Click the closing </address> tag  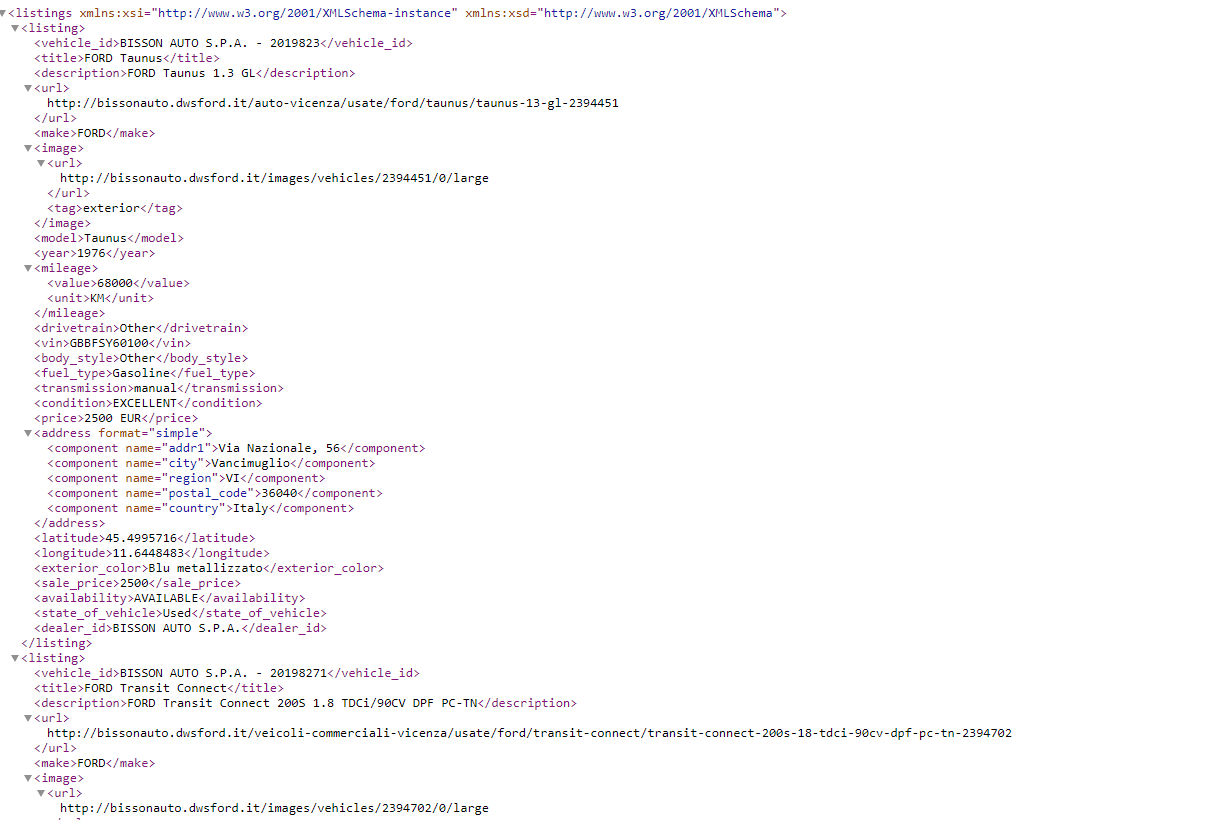(69, 523)
